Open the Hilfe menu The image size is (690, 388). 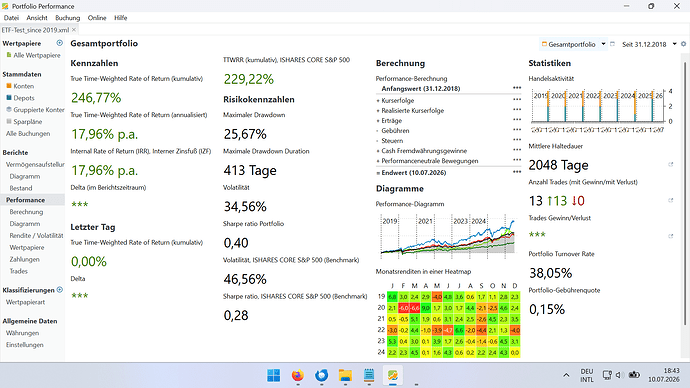pyautogui.click(x=121, y=18)
